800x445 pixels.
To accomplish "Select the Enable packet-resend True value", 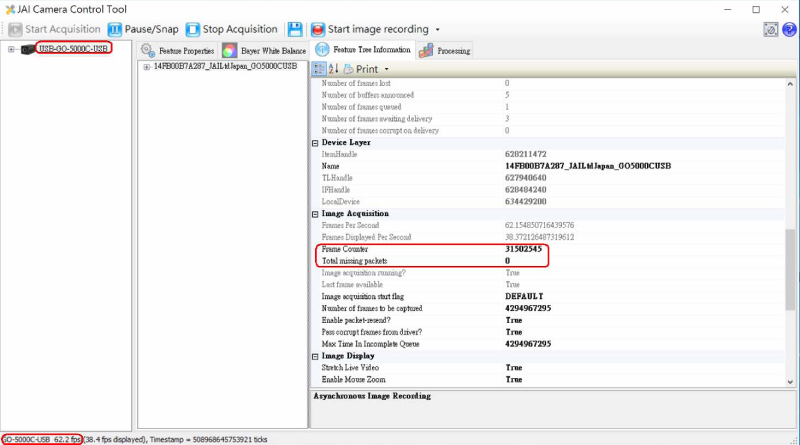I will pos(513,320).
